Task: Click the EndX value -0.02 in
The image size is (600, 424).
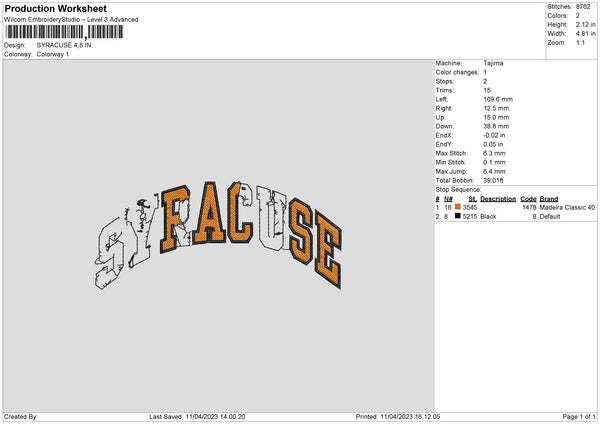Action: click(x=493, y=135)
